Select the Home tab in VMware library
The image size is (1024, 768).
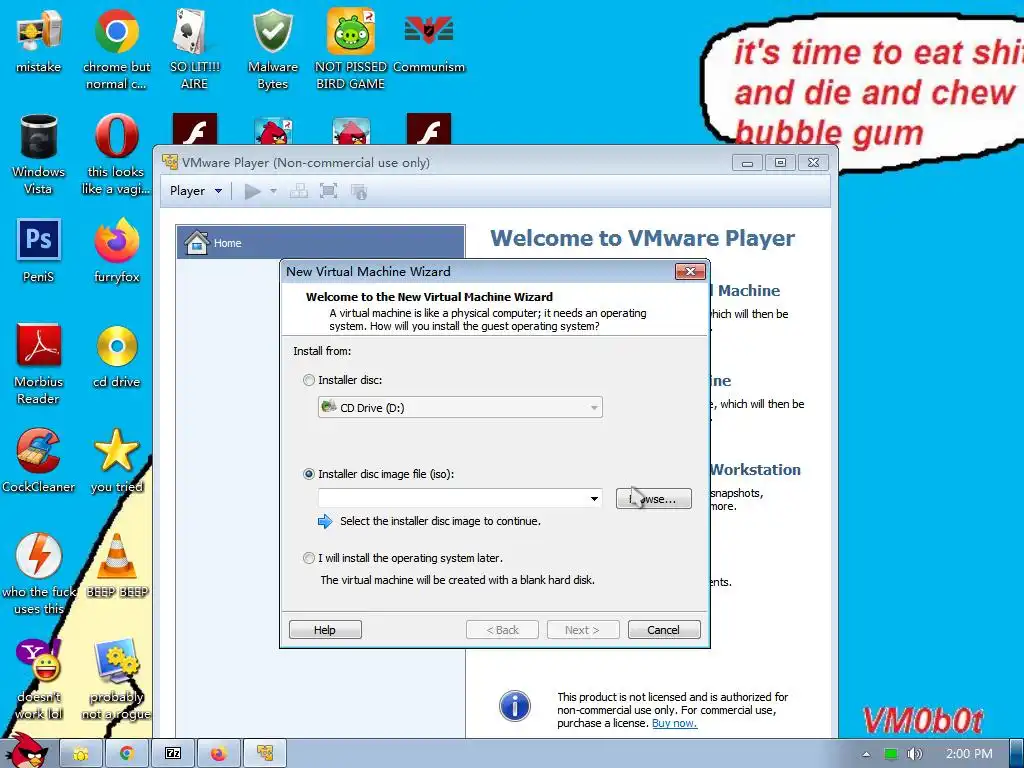320,243
